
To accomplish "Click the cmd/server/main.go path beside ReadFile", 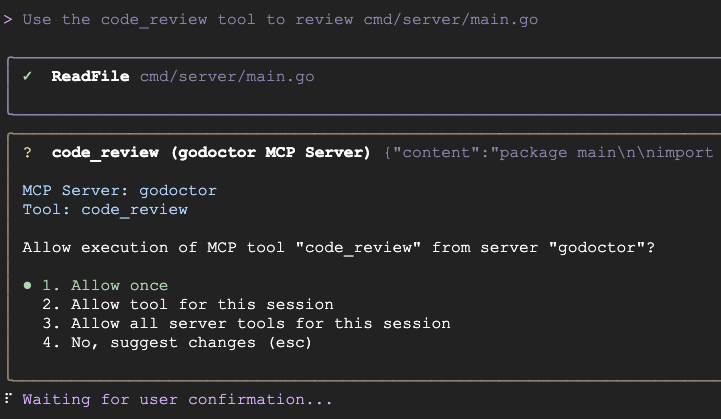I will pyautogui.click(x=227, y=76).
